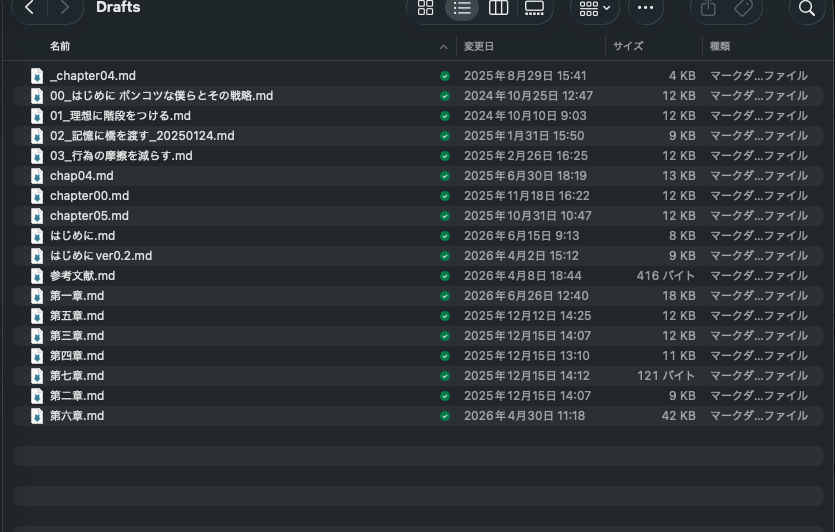Screen dimensions: 835x532
Task: Select the file 第三章.md
Action: (x=77, y=336)
